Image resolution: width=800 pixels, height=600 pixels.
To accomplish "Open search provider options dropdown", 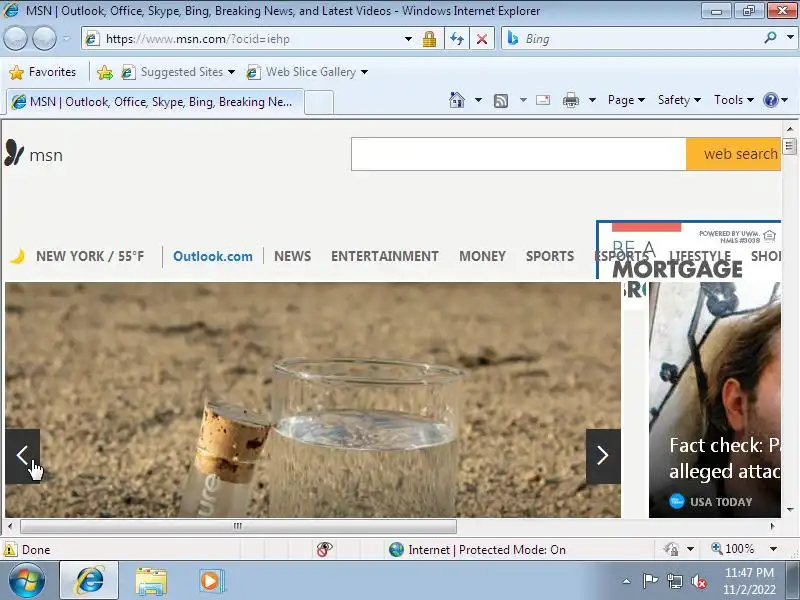I will (790, 38).
